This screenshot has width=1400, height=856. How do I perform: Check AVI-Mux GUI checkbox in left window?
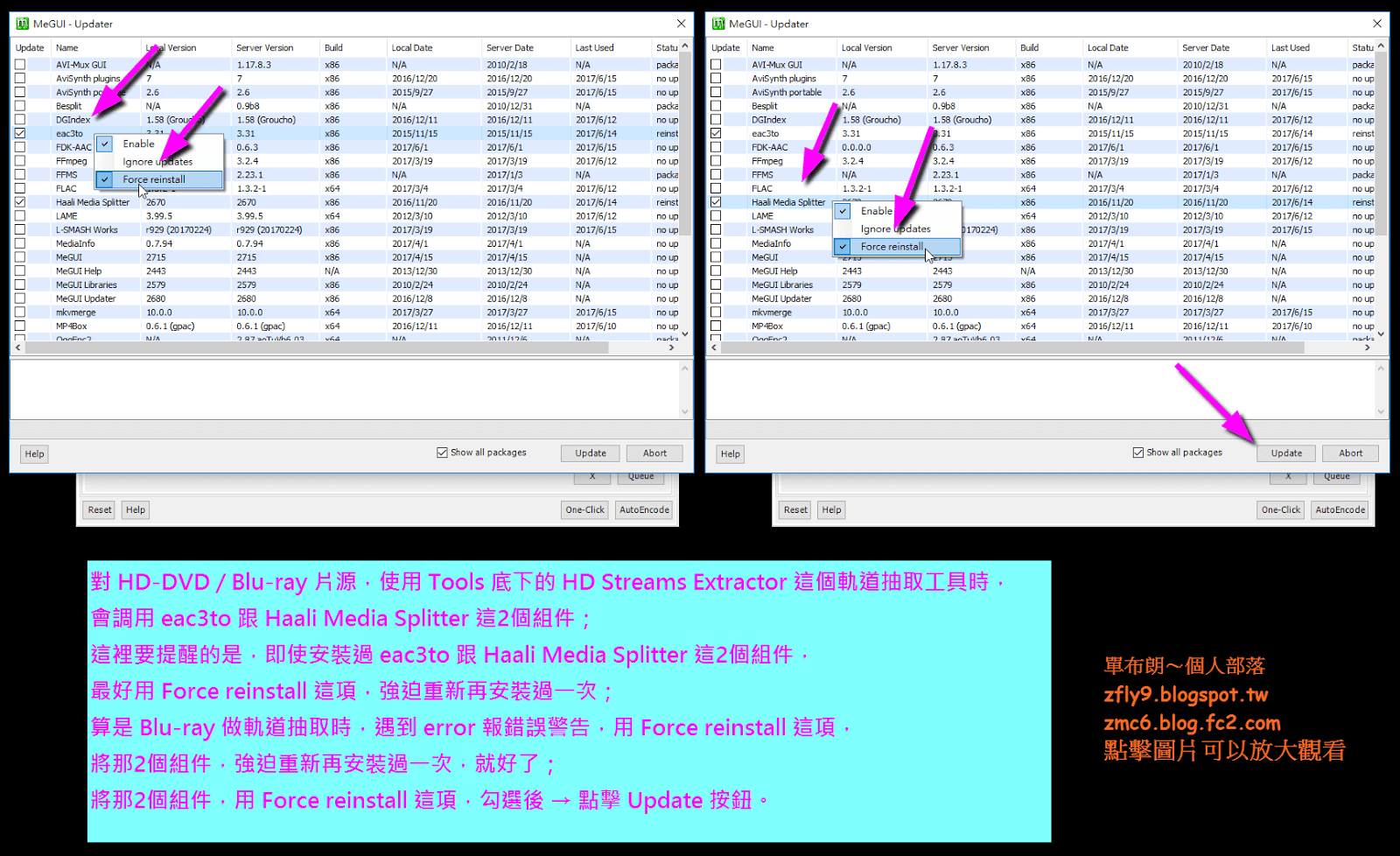(20, 65)
